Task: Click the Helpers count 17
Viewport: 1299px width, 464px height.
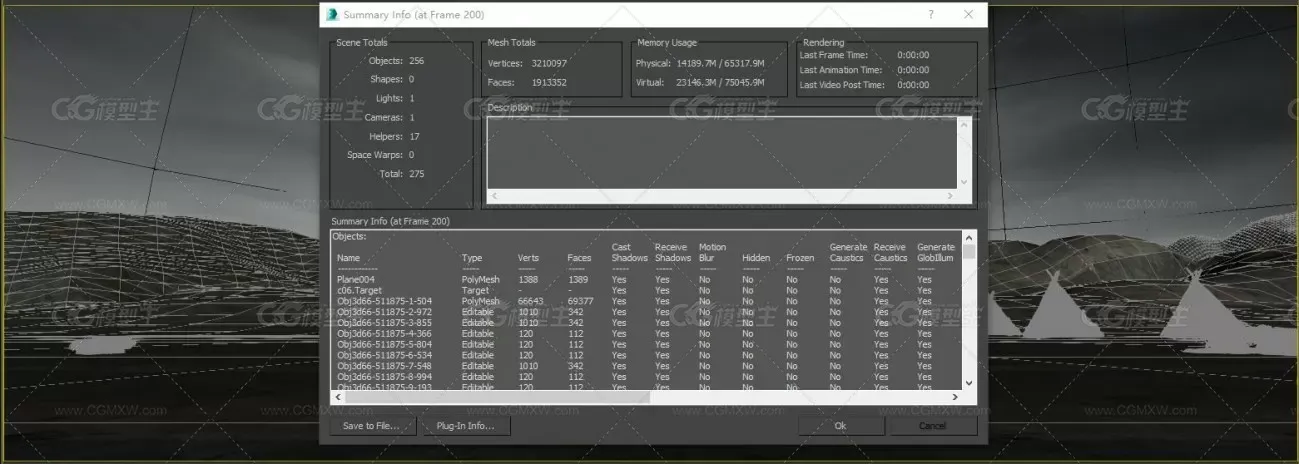Action: tap(414, 136)
